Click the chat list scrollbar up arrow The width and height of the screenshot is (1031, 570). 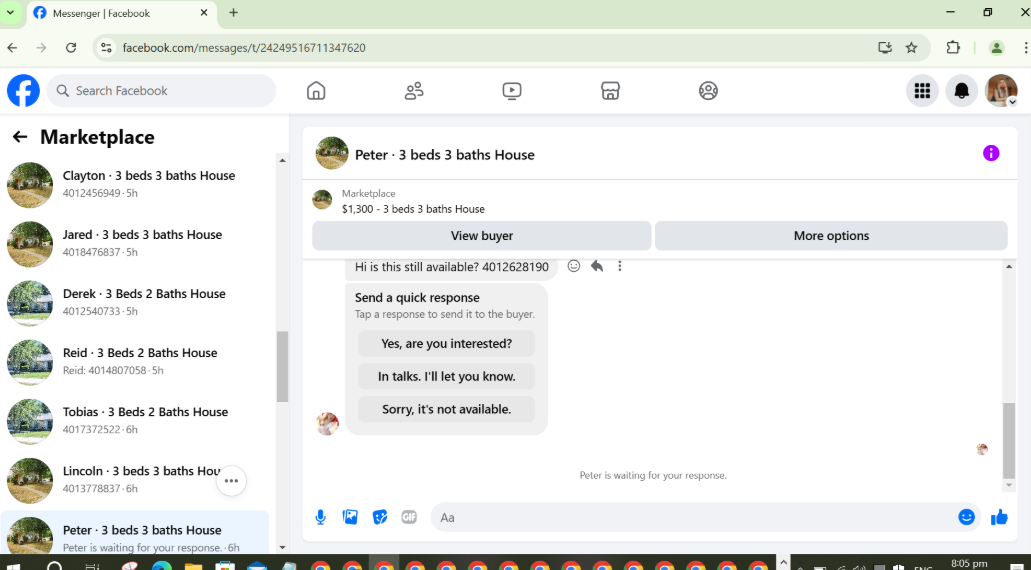282,160
